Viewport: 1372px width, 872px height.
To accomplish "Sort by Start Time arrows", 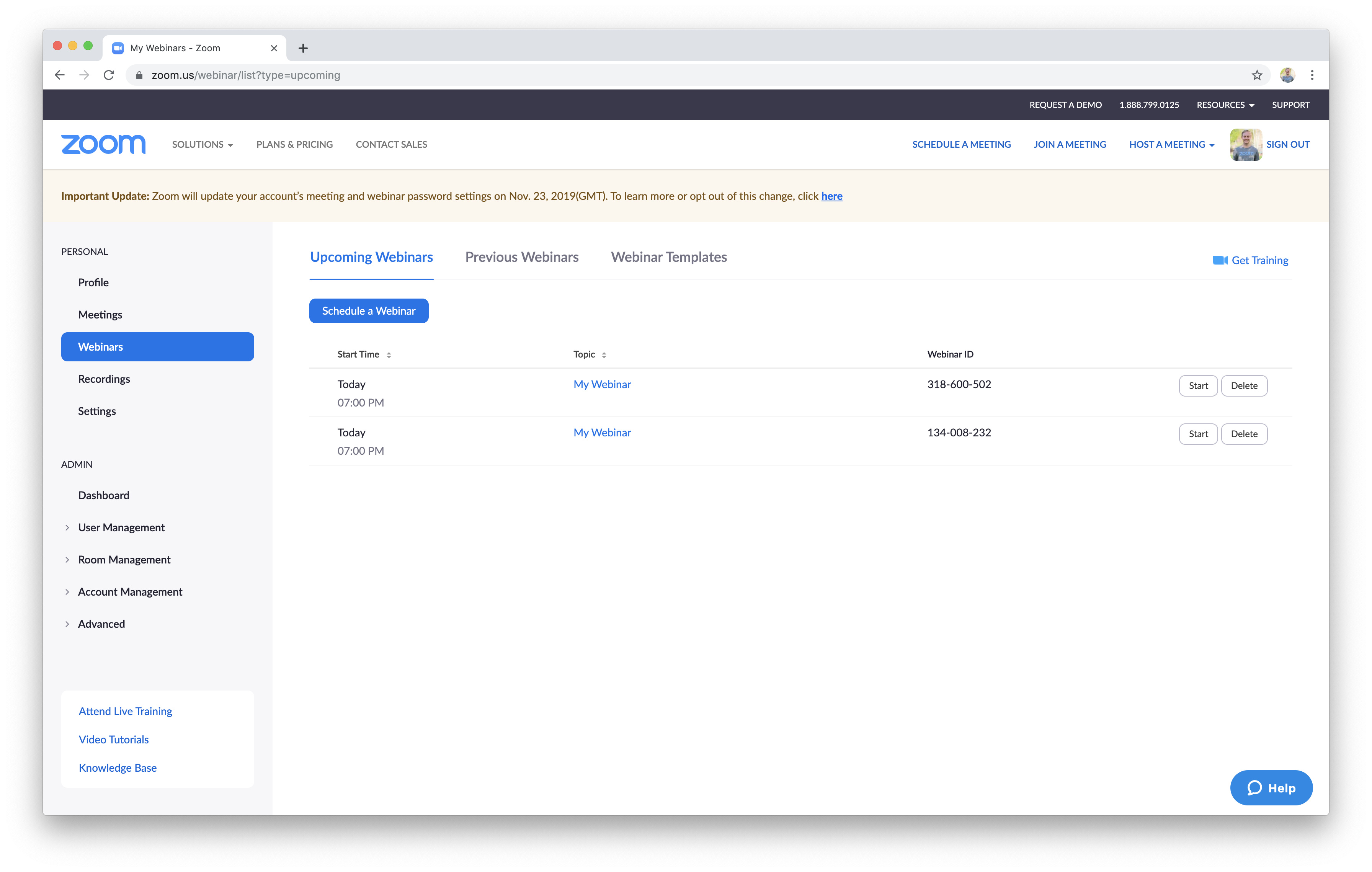I will tap(389, 355).
